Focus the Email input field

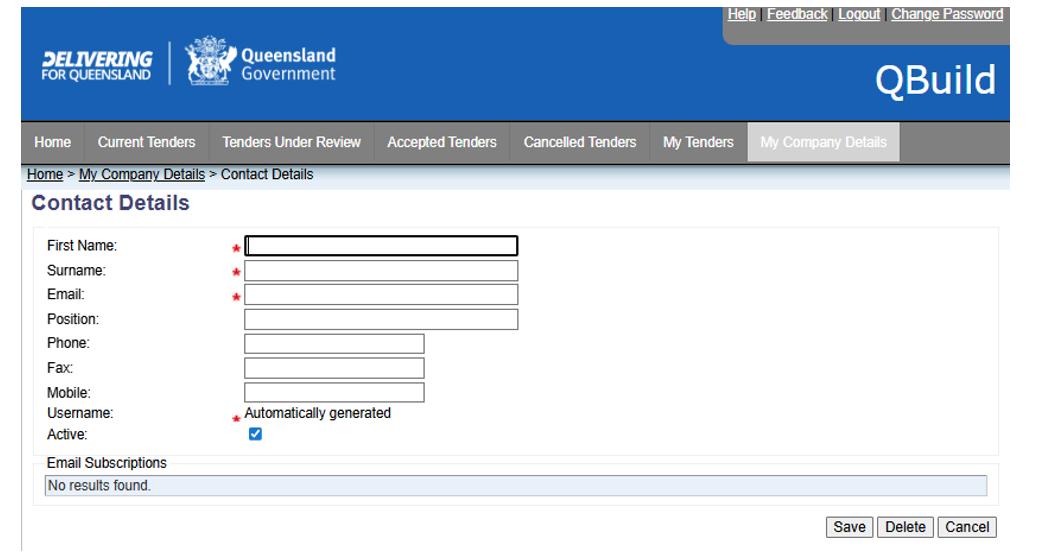[381, 295]
